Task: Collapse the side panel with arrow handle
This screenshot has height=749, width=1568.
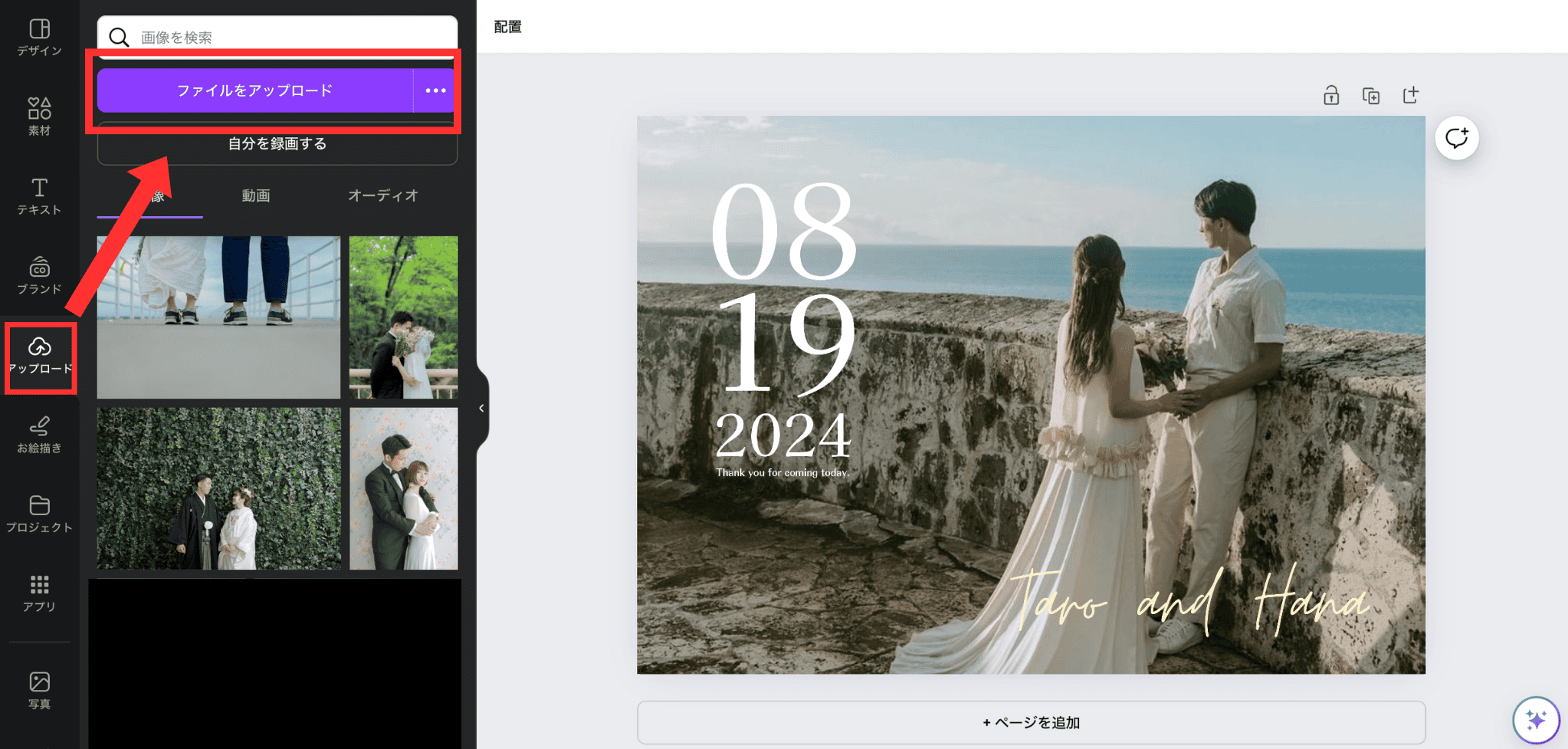Action: click(481, 408)
